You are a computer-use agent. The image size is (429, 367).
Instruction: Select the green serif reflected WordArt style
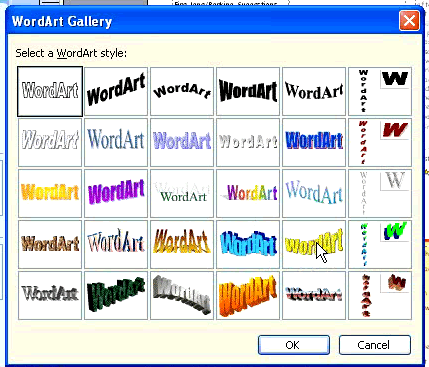(x=182, y=193)
